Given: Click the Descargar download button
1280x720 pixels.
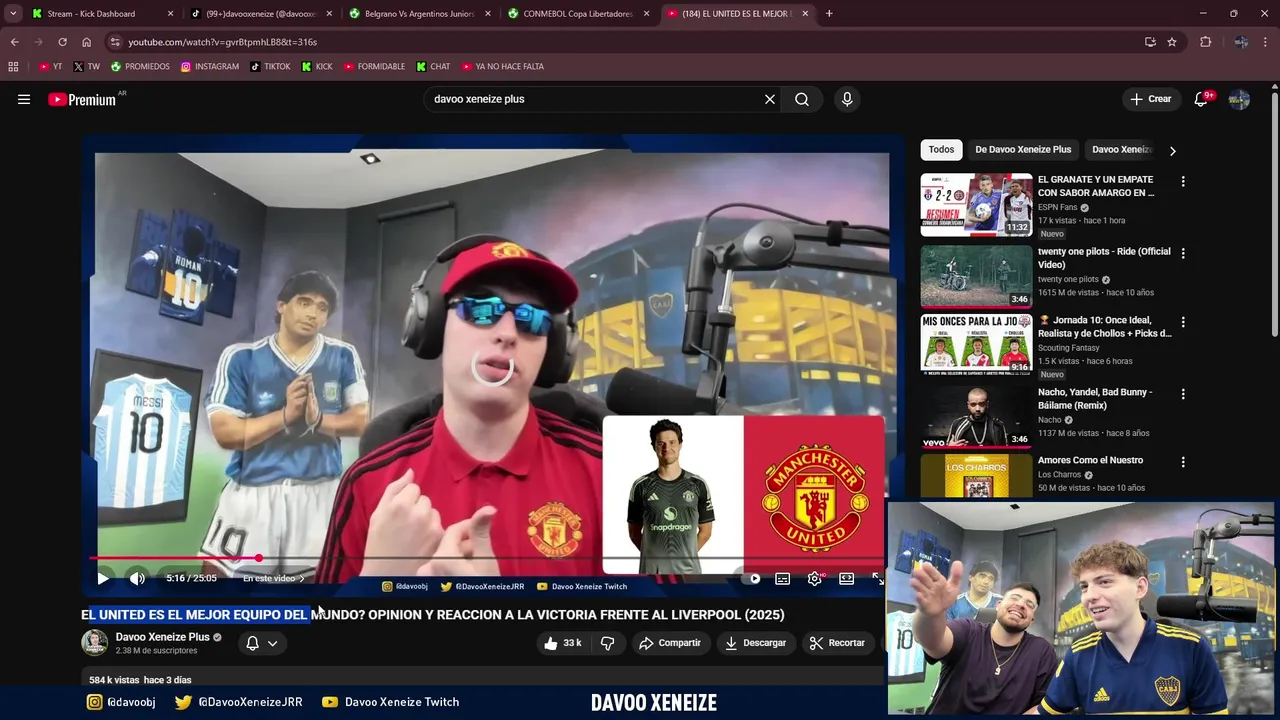Looking at the screenshot, I should 755,643.
